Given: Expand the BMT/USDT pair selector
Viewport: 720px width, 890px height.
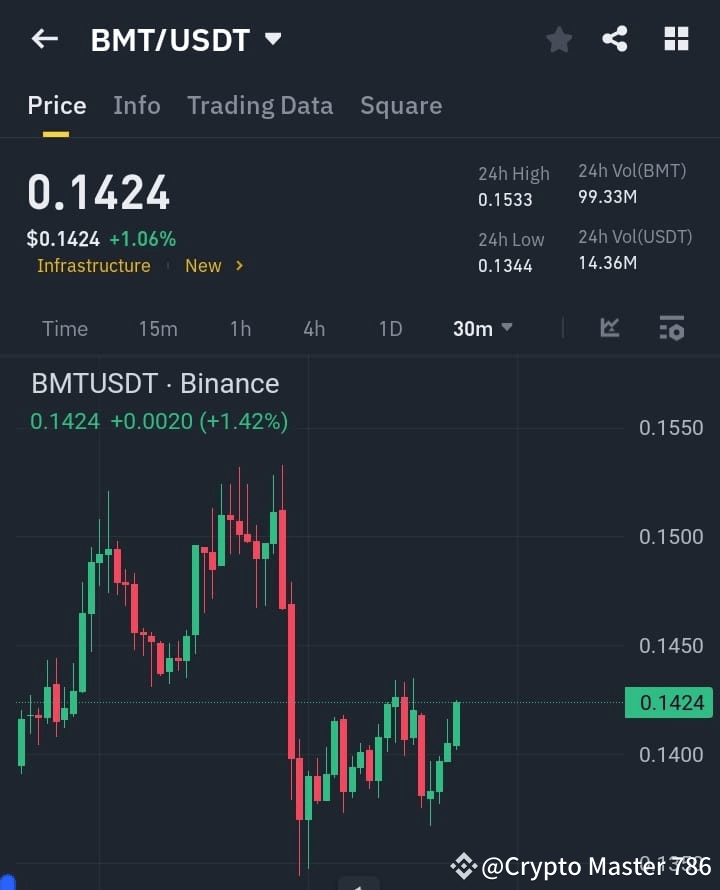Looking at the screenshot, I should tap(187, 40).
